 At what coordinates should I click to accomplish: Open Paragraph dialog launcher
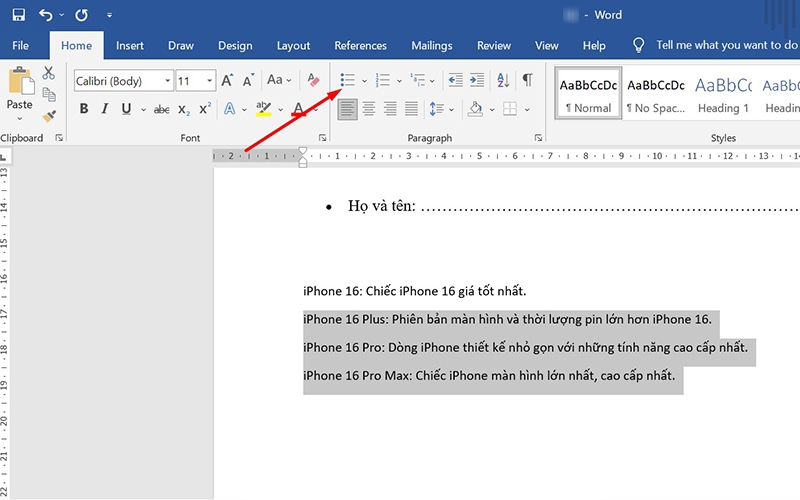[x=538, y=138]
